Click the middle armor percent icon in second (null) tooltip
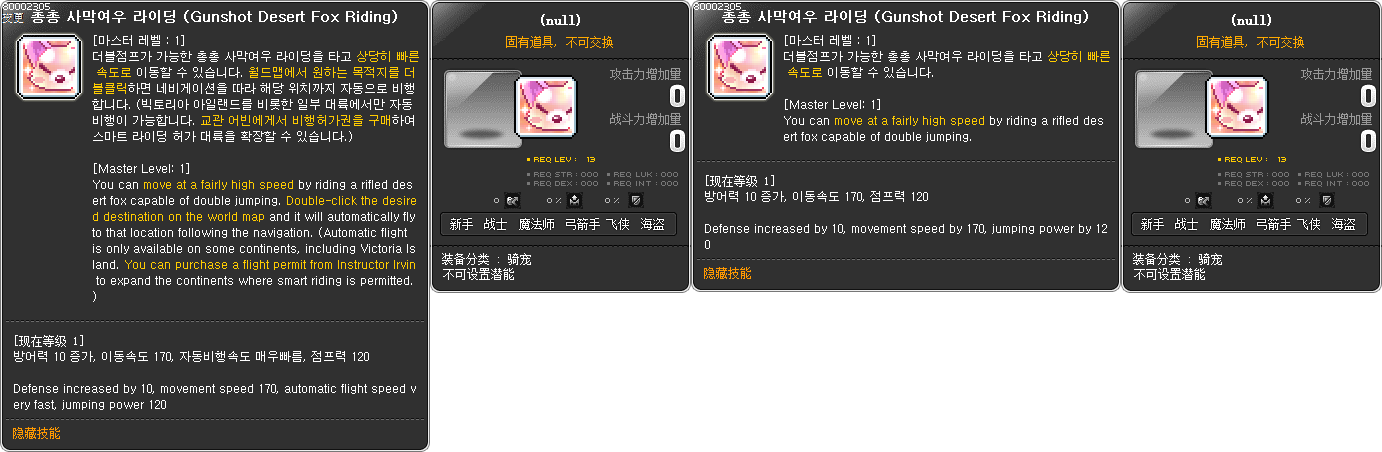Image resolution: width=1382 pixels, height=452 pixels. click(1266, 201)
